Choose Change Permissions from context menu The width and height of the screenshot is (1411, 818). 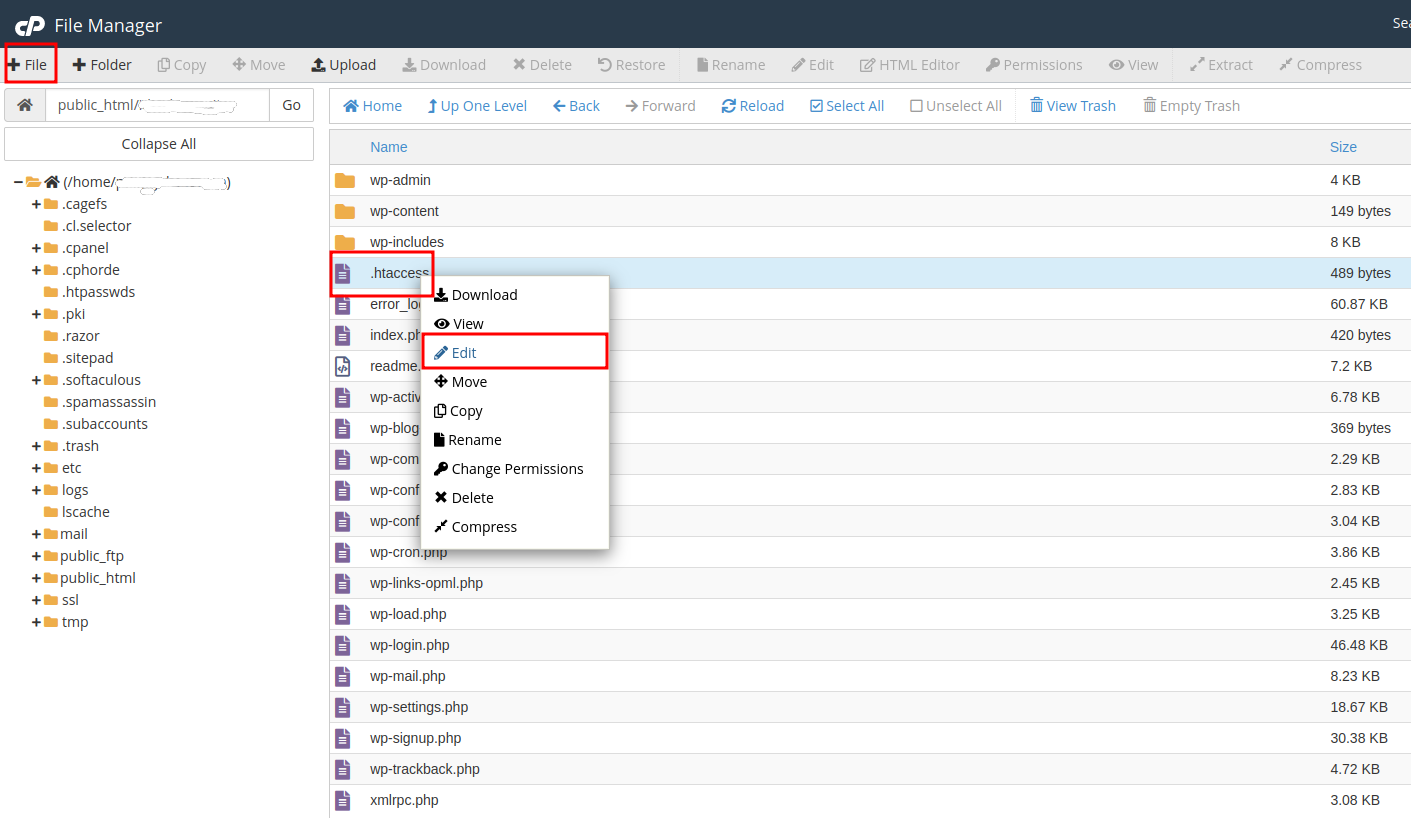pos(509,469)
